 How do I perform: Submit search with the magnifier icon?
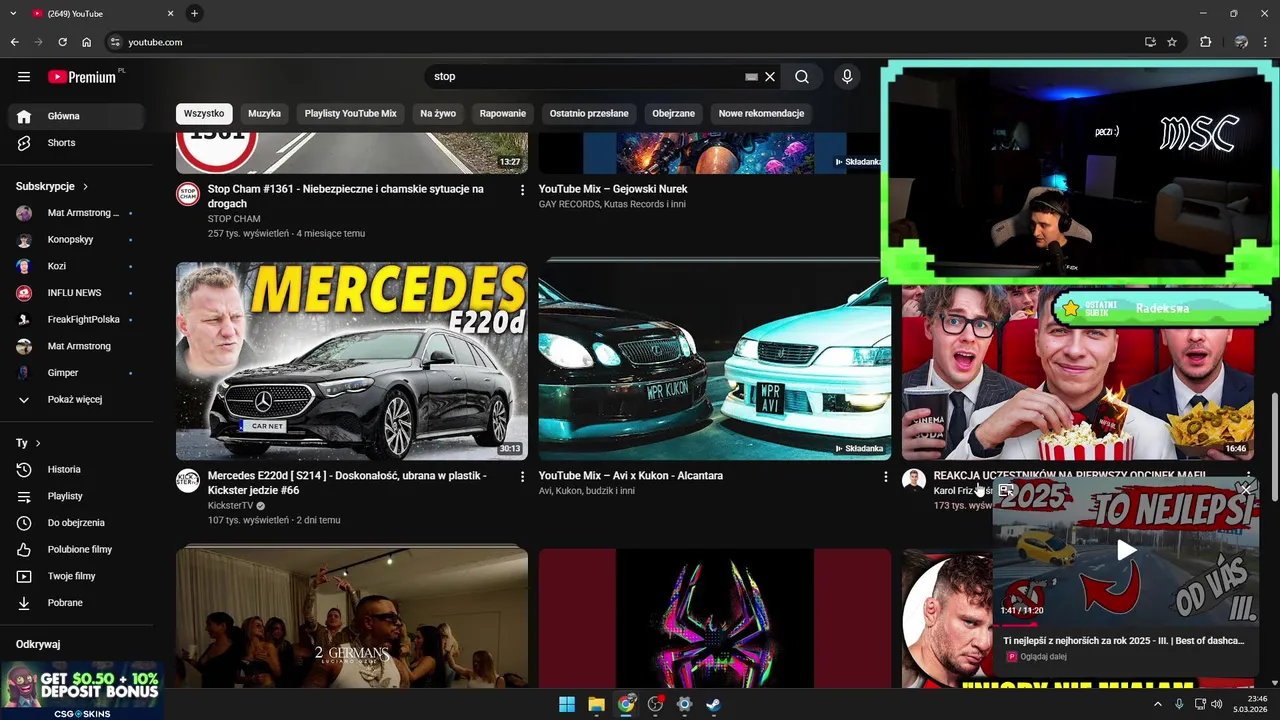coord(802,77)
